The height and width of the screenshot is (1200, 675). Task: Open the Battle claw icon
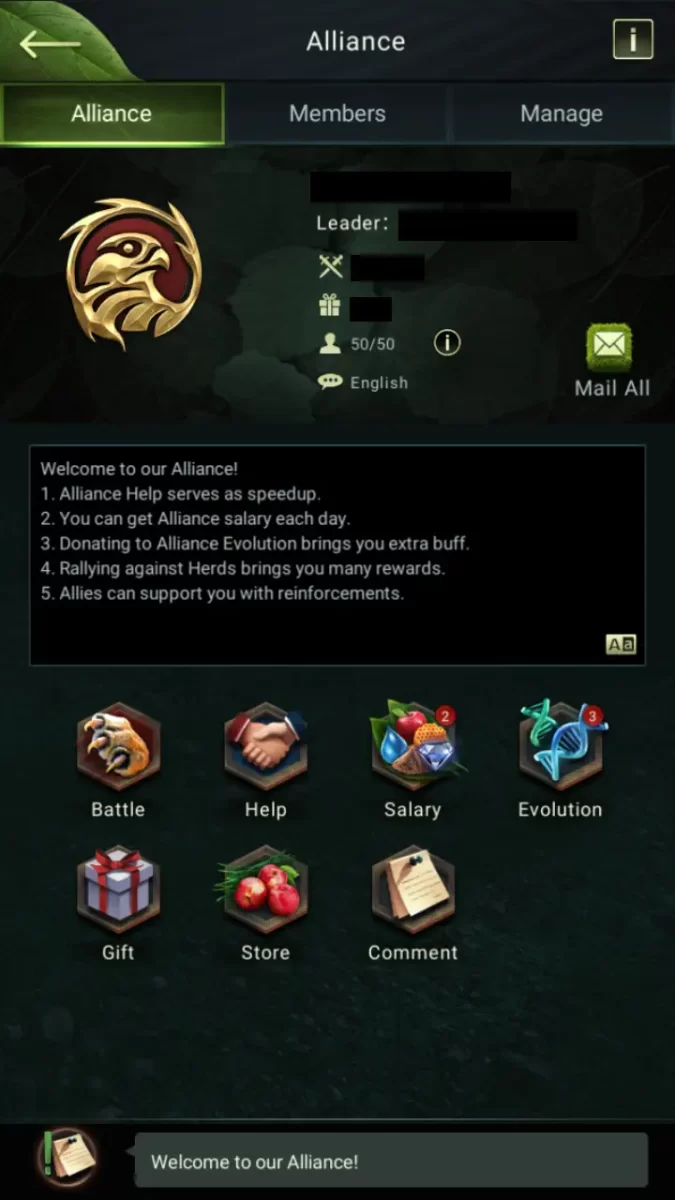point(118,745)
